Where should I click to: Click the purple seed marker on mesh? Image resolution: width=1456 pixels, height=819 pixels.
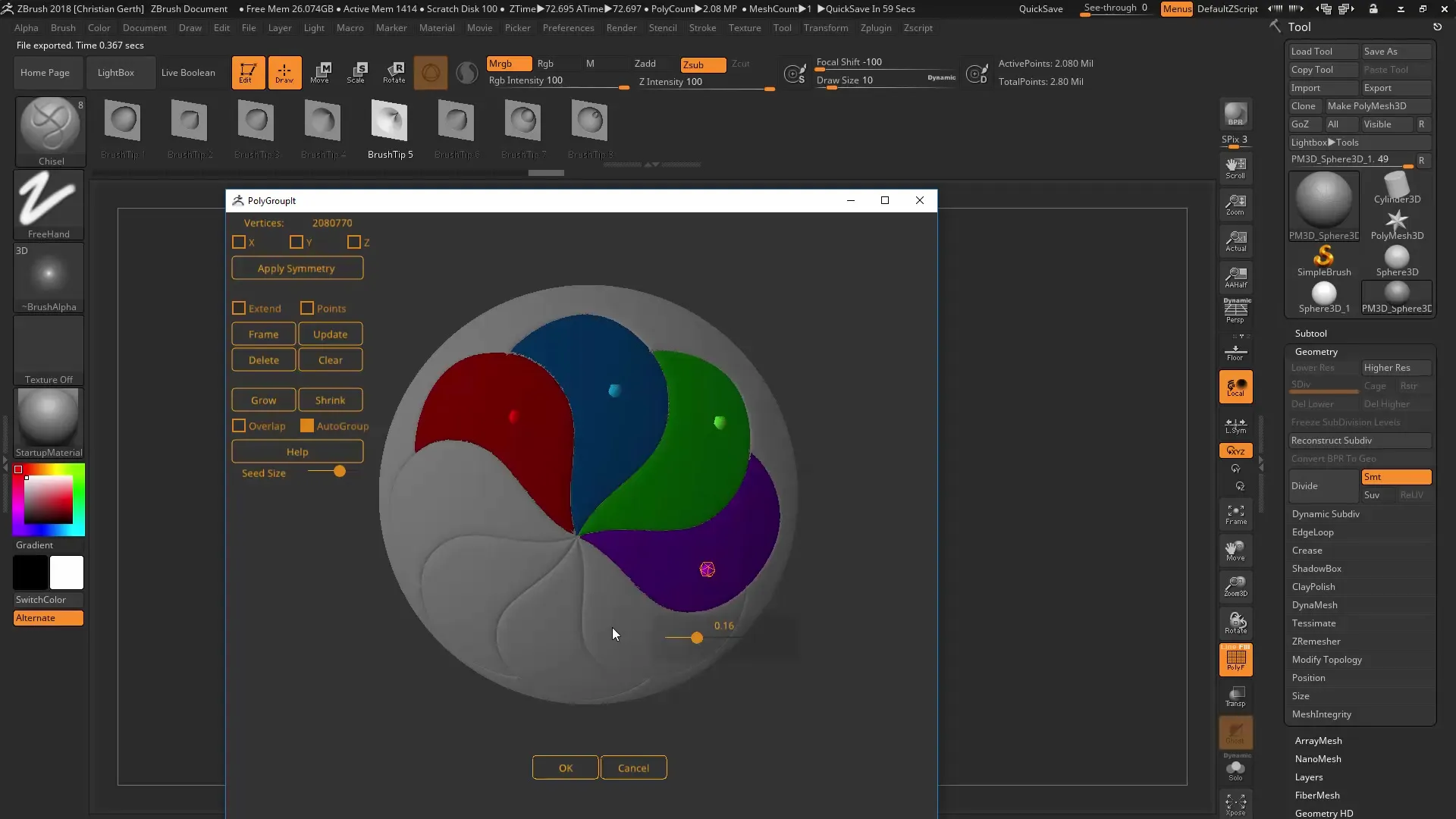pyautogui.click(x=708, y=570)
